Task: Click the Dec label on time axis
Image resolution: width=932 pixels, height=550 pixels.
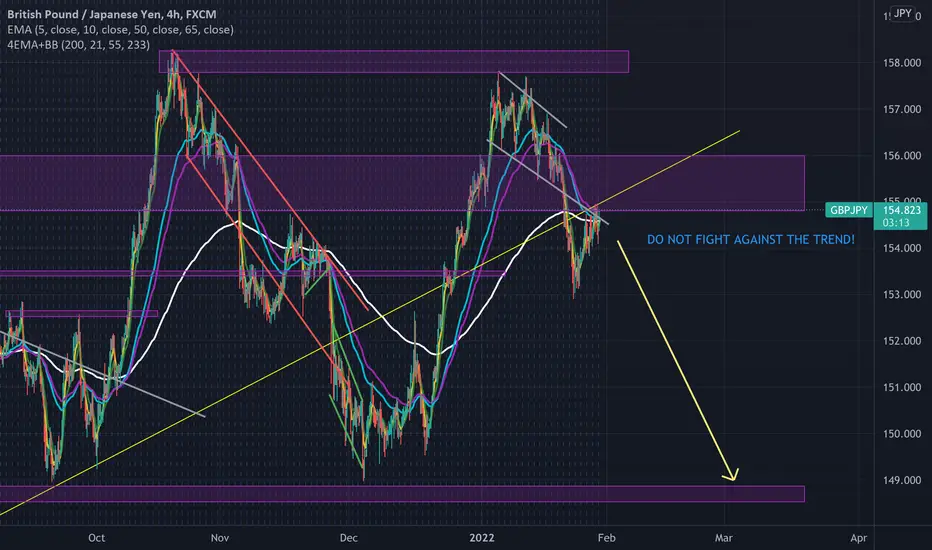Action: [x=348, y=538]
